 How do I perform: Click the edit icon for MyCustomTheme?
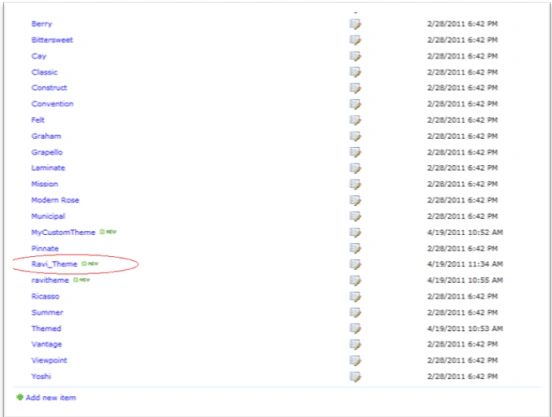[355, 233]
